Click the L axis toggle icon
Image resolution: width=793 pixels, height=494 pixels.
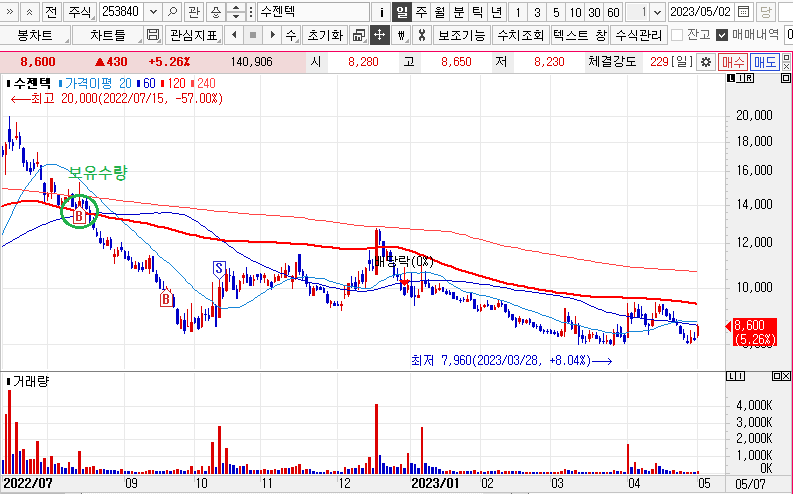point(731,78)
